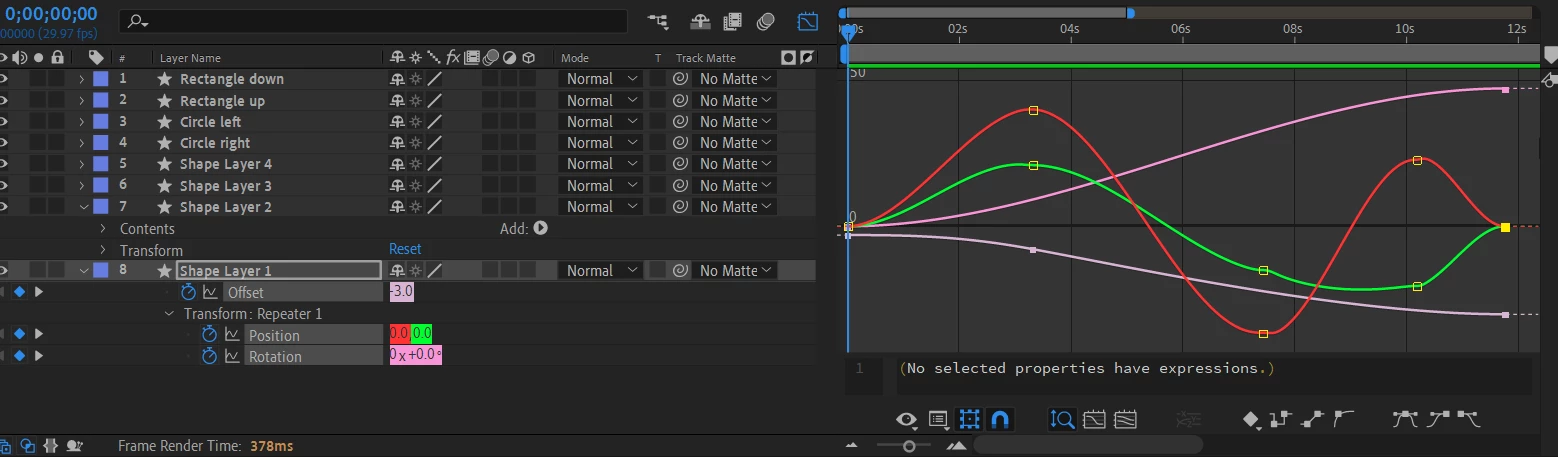Screen dimensions: 1558x457
Task: Click the layer search field
Action: (x=372, y=21)
